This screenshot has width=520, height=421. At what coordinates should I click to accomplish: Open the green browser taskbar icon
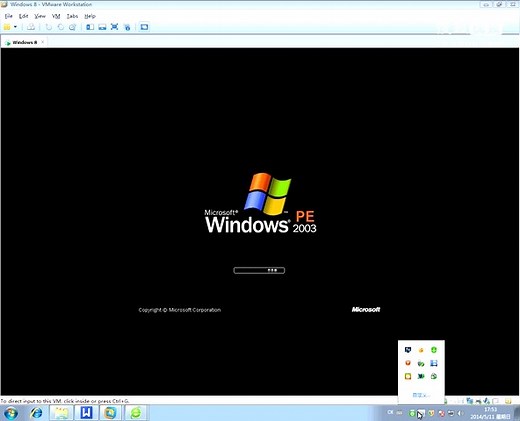coord(135,413)
